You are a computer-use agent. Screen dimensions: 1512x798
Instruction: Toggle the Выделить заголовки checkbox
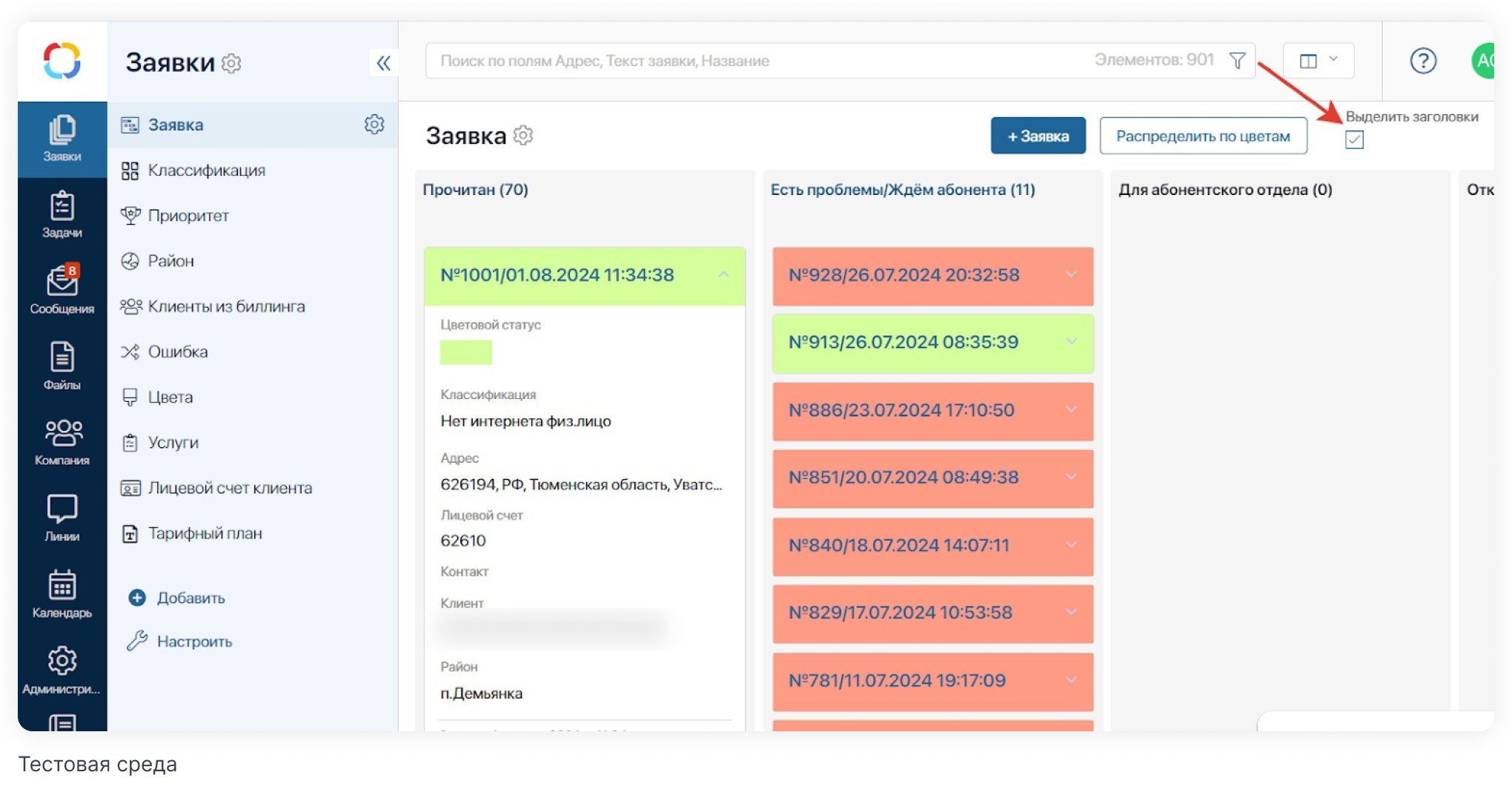1354,139
